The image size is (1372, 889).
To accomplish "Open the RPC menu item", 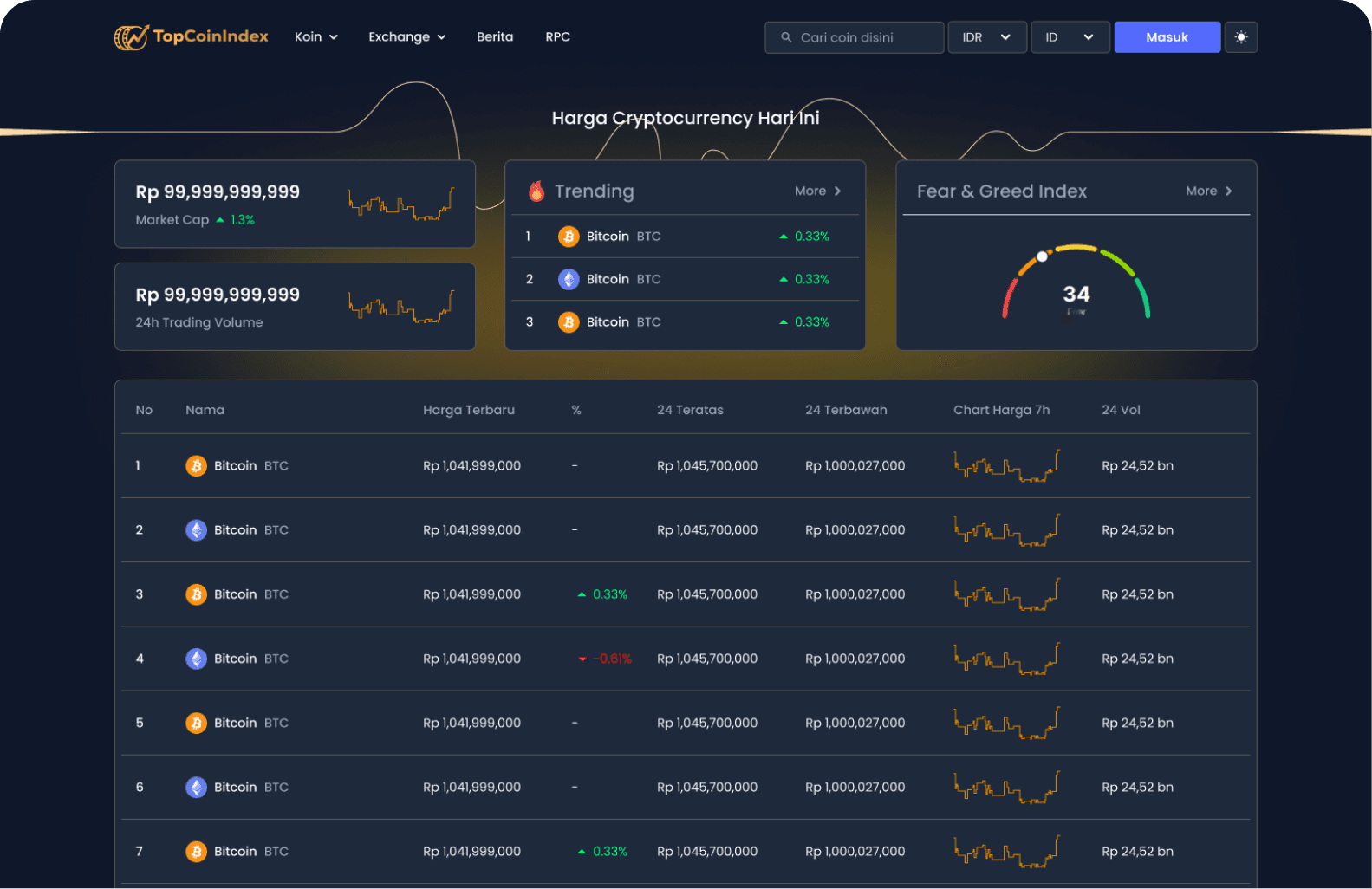I will pyautogui.click(x=557, y=37).
